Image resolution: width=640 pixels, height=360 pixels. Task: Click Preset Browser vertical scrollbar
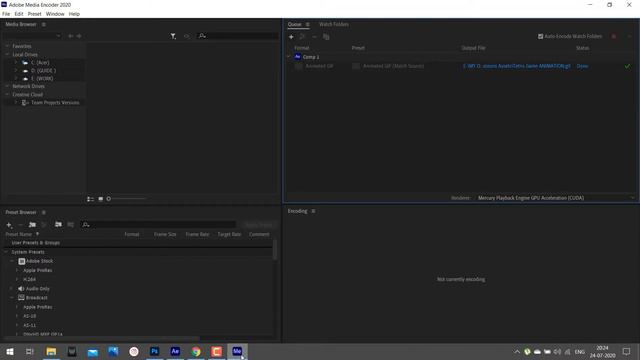[x=275, y=249]
